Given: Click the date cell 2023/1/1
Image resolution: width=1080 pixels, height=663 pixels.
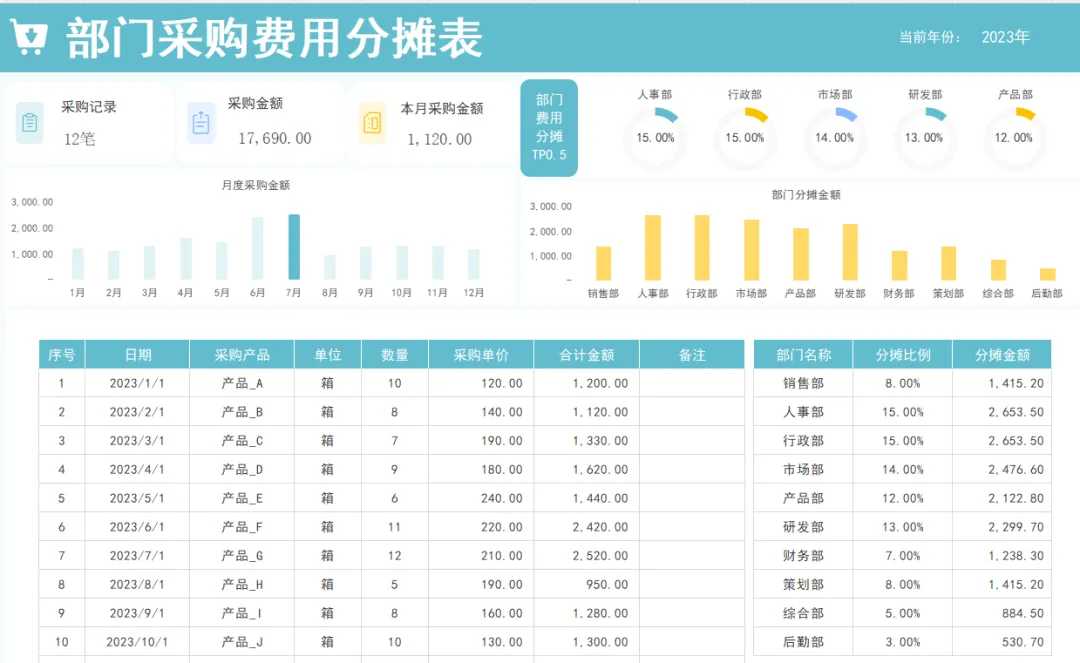Looking at the screenshot, I should point(137,383).
